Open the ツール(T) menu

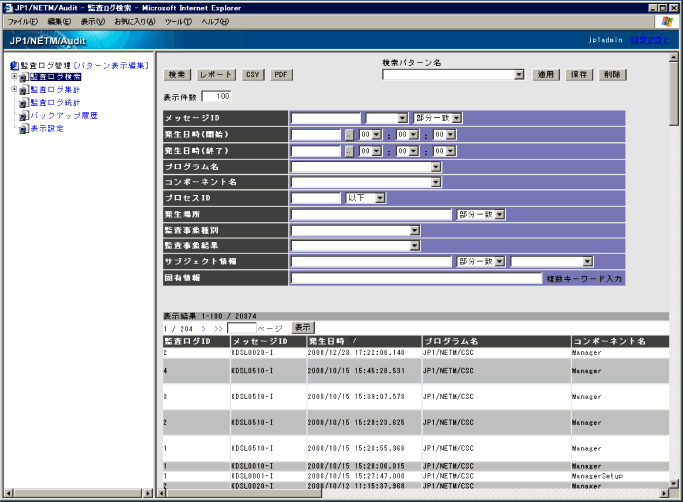[x=178, y=21]
